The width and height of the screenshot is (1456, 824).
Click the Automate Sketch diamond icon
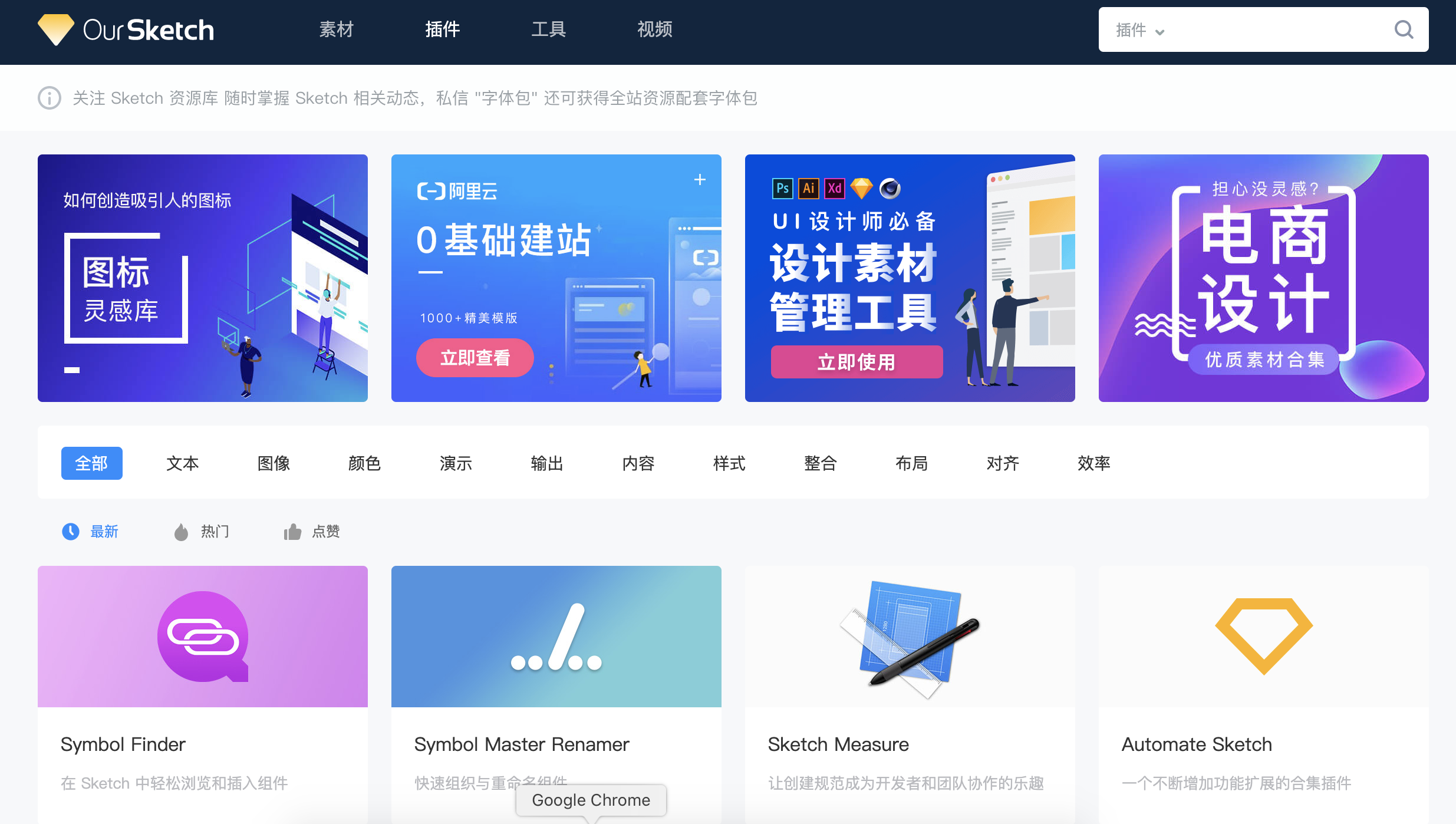tap(1263, 635)
